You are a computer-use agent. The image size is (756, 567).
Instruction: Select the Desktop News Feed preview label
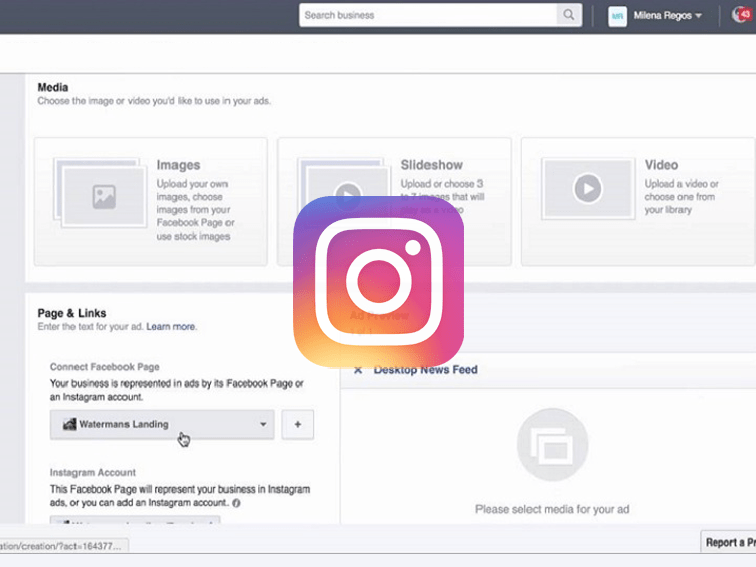(425, 370)
